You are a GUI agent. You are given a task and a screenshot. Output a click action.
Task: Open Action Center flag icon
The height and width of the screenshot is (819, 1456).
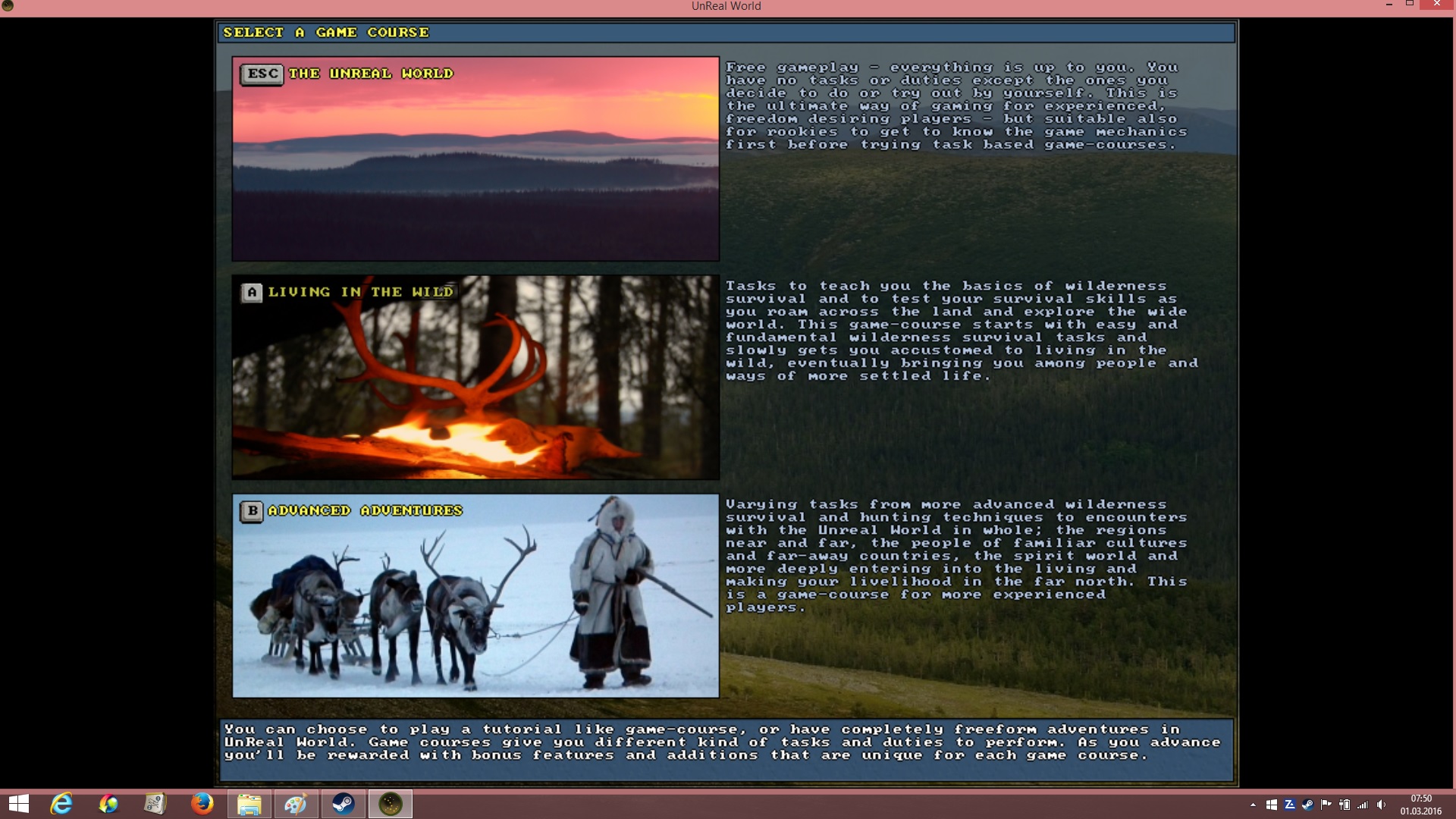click(x=1326, y=805)
